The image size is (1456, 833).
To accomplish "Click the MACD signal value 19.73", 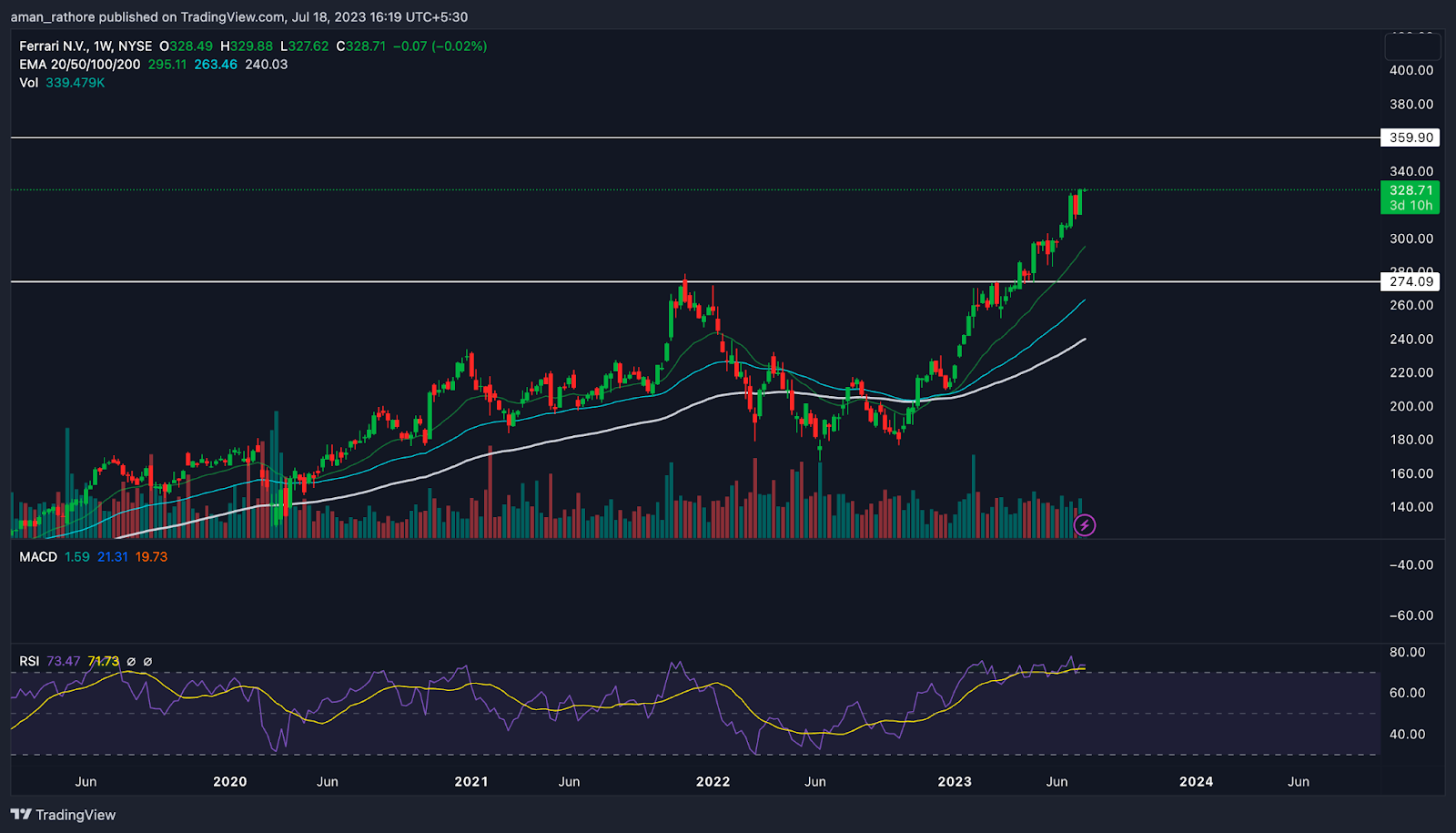I will (151, 556).
